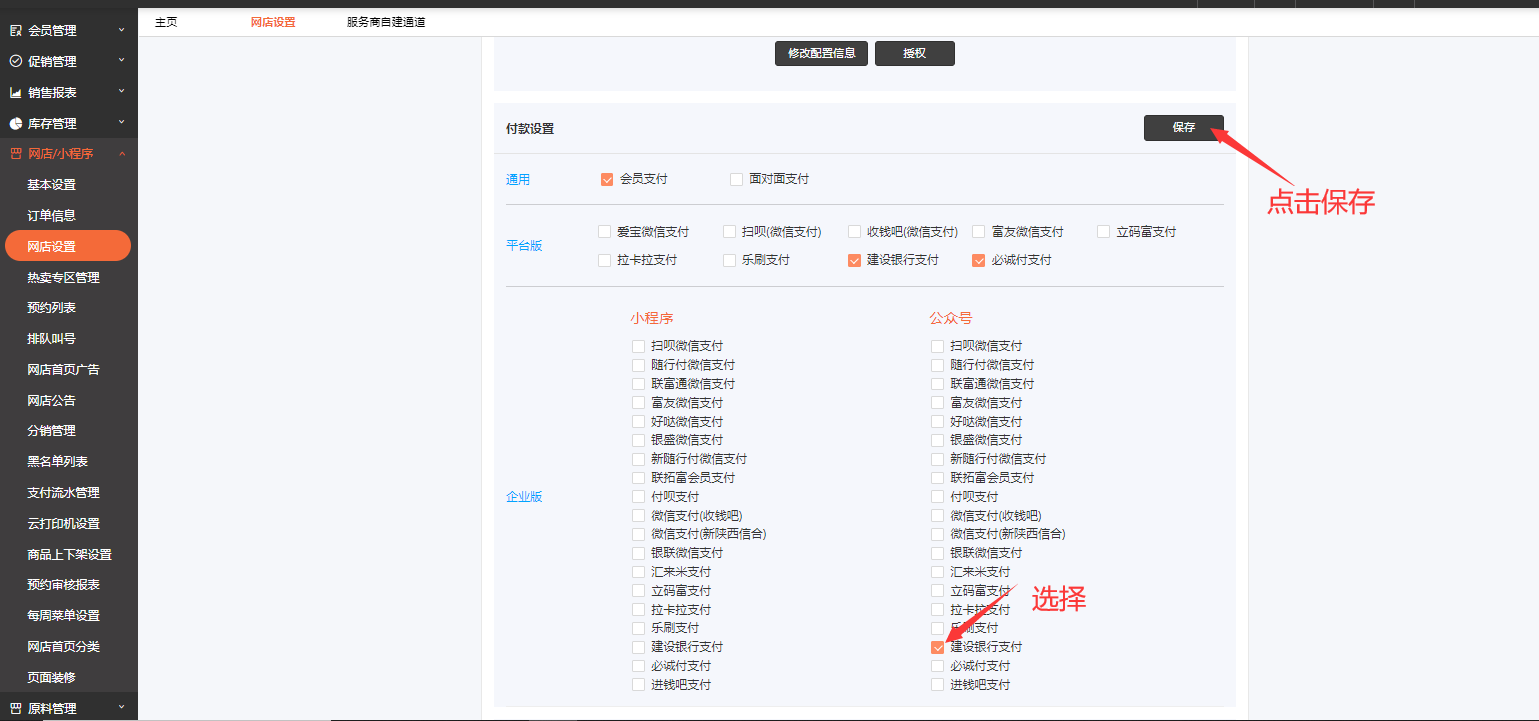Click the 销售报表 bar chart icon

tap(15, 93)
